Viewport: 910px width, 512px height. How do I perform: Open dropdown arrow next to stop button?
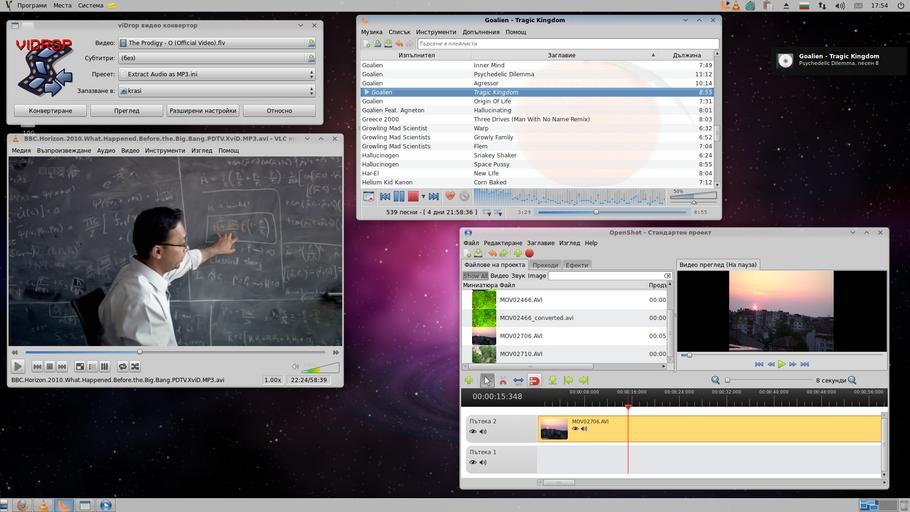tap(423, 197)
